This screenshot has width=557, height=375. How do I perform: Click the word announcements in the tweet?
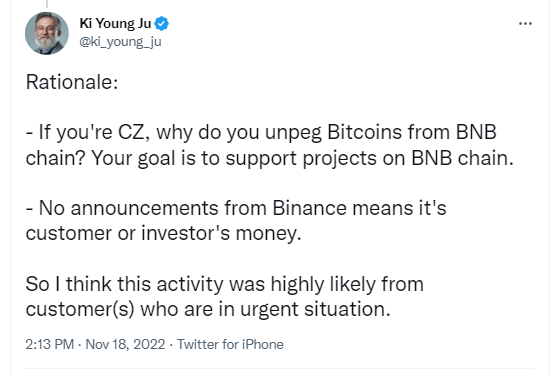(144, 208)
